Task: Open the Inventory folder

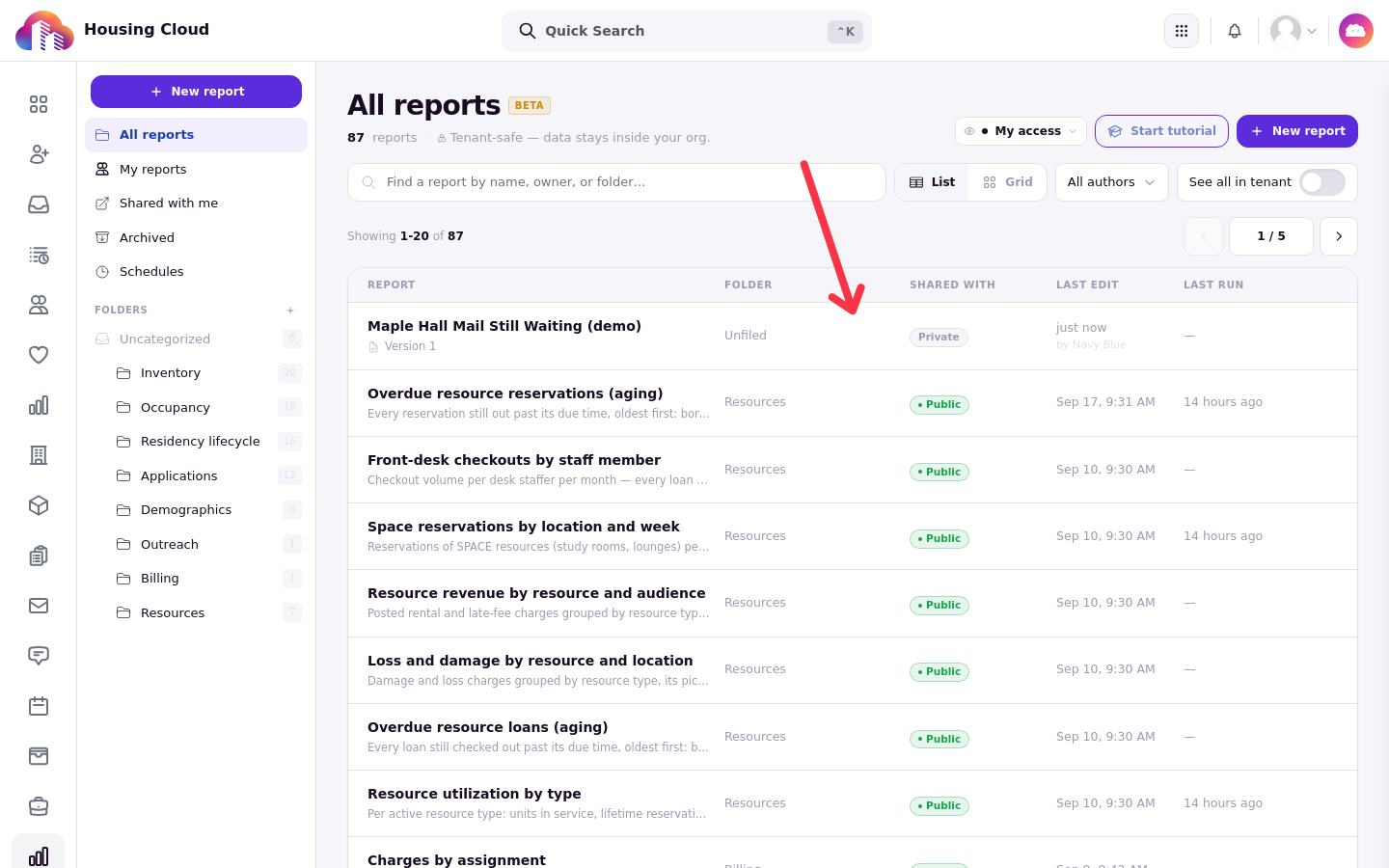Action: pos(207,373)
